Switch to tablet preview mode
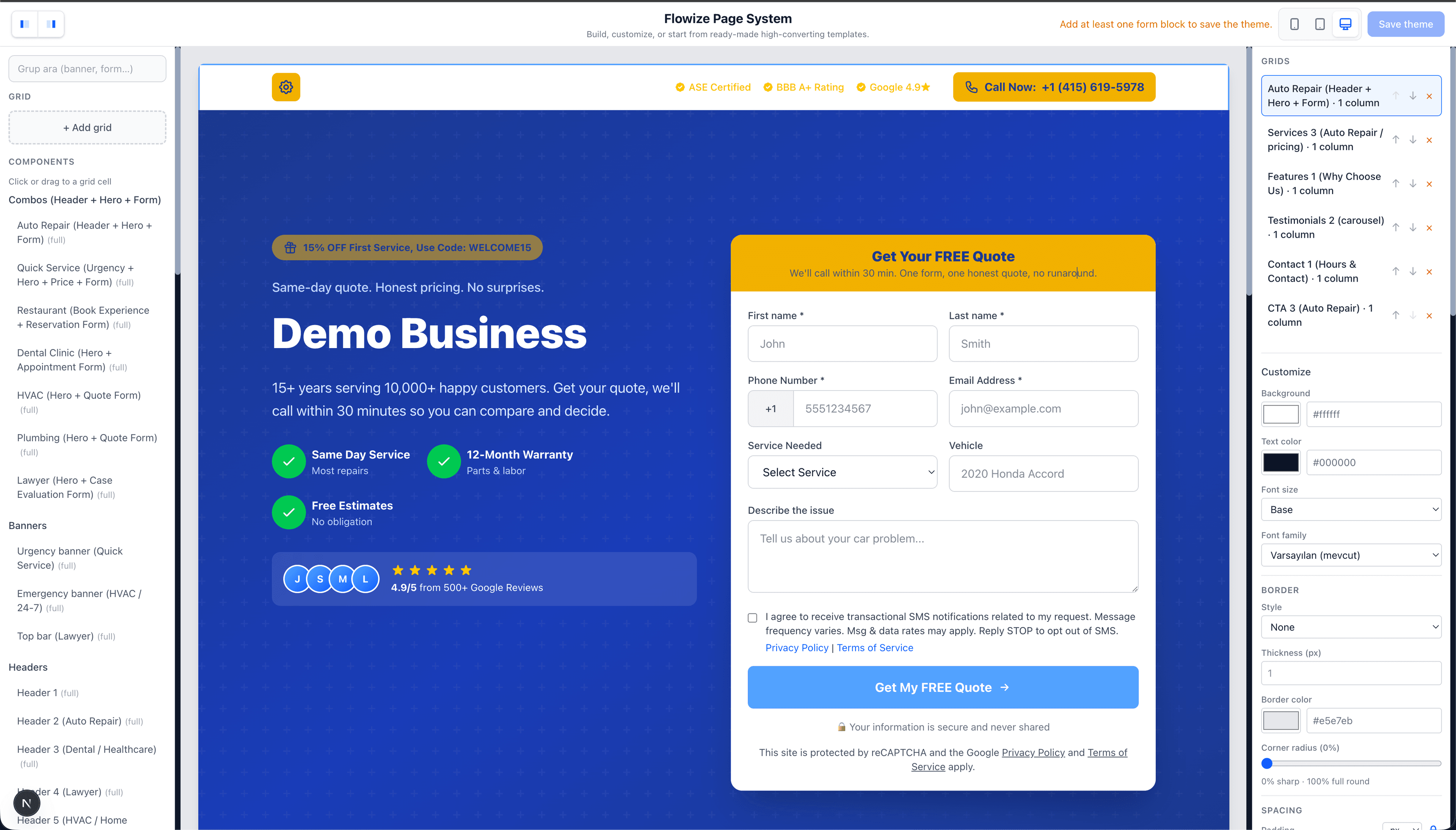1456x830 pixels. [1319, 24]
